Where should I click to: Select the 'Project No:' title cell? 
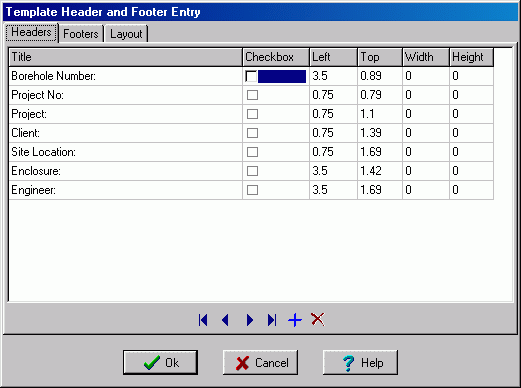point(126,95)
